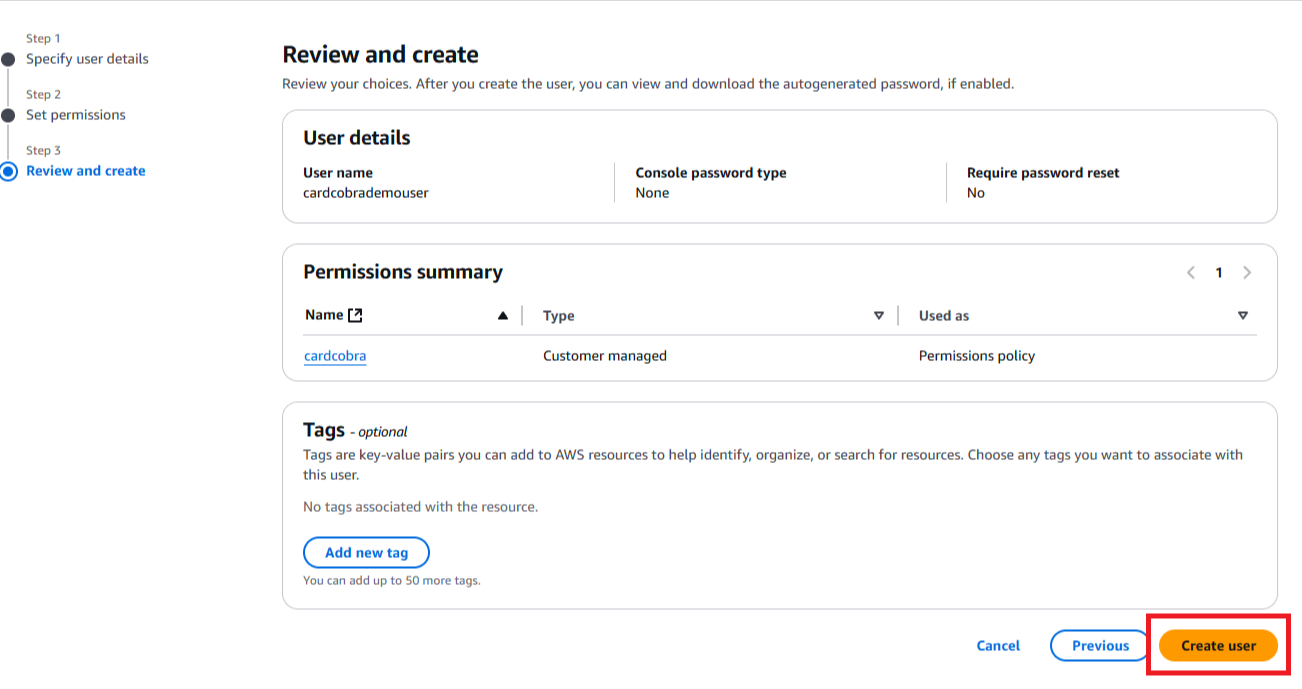Select page 1 in permissions pagination

click(1219, 273)
